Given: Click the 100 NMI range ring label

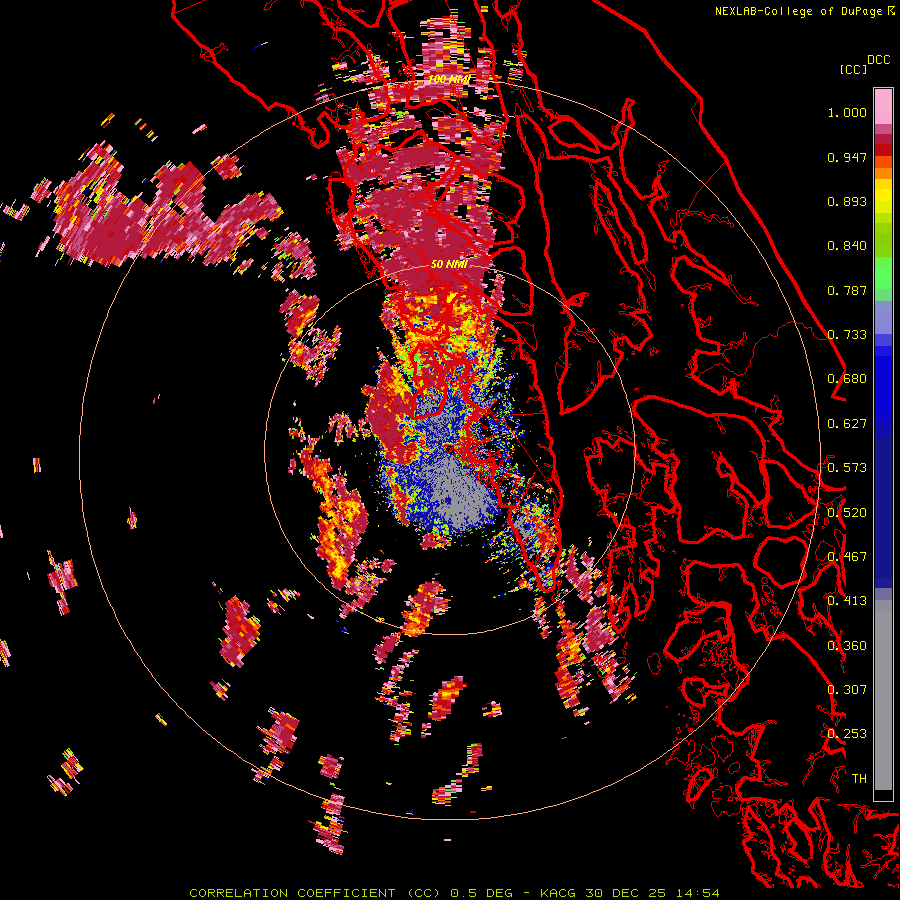Looking at the screenshot, I should coord(449,79).
